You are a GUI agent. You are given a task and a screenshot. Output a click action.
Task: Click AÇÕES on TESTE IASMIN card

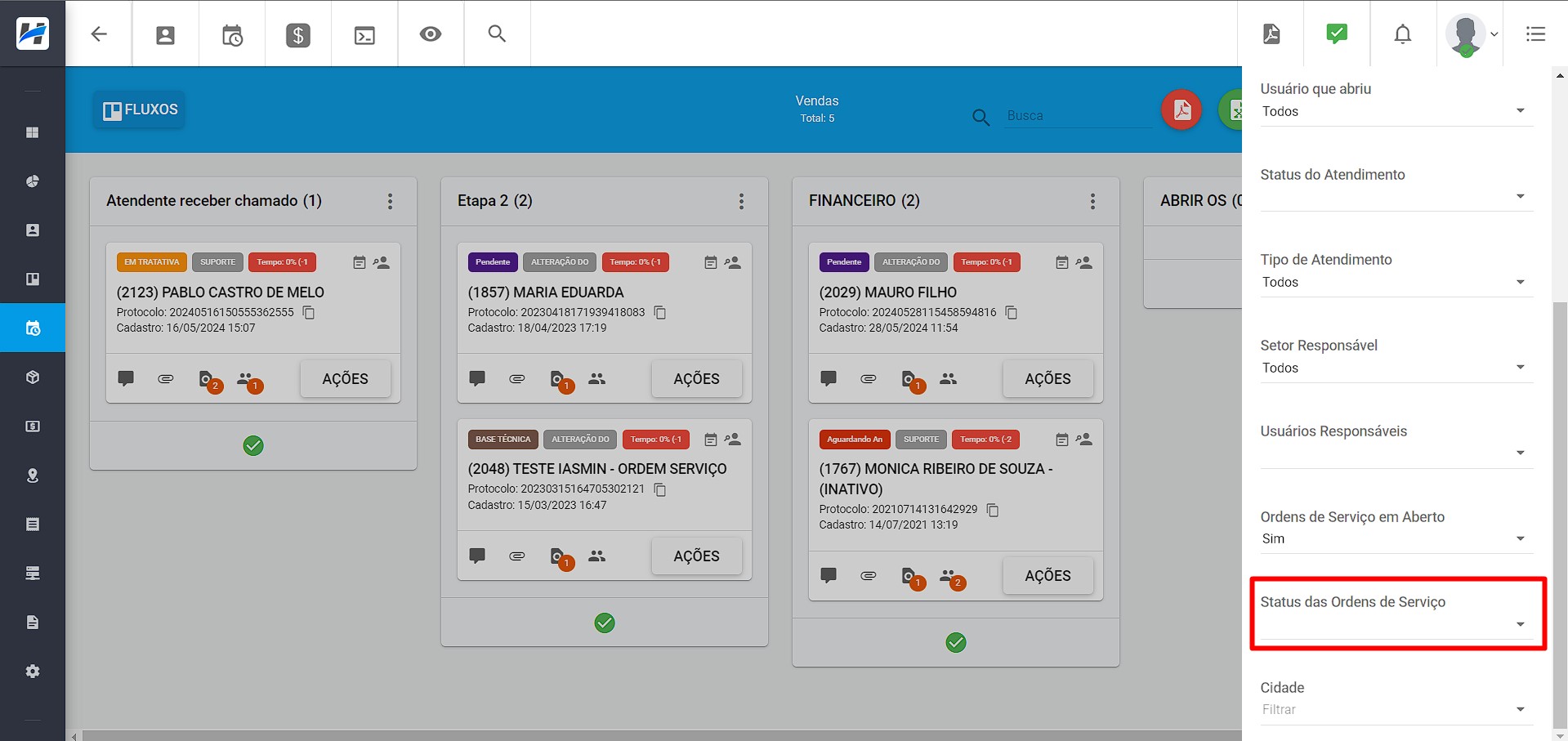pyautogui.click(x=696, y=556)
